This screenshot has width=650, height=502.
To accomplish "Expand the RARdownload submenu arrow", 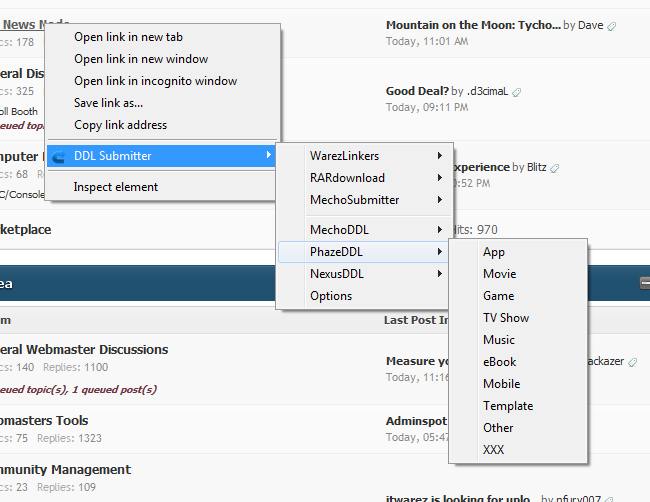I will [x=439, y=178].
